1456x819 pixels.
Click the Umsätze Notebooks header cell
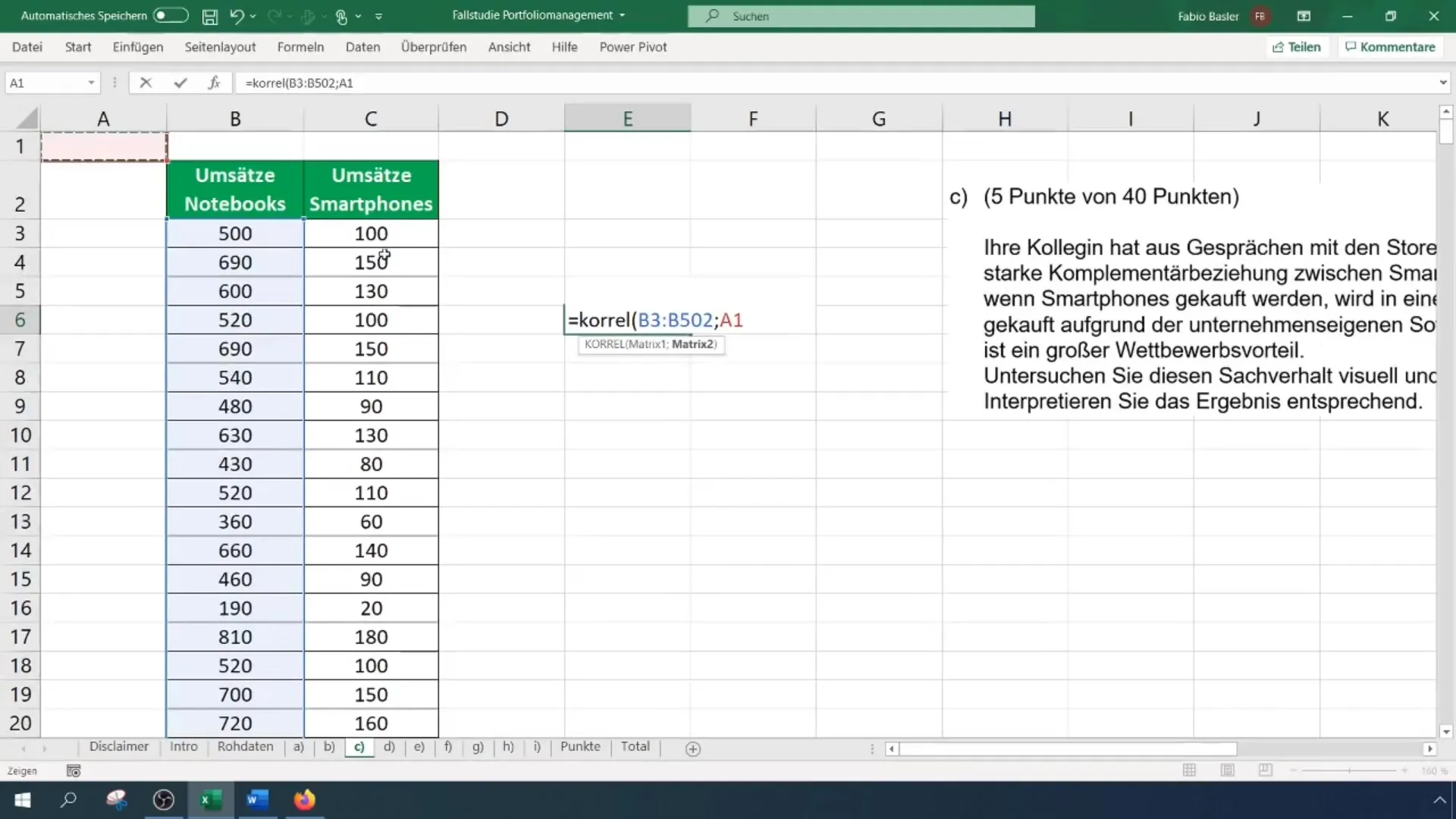(x=235, y=190)
